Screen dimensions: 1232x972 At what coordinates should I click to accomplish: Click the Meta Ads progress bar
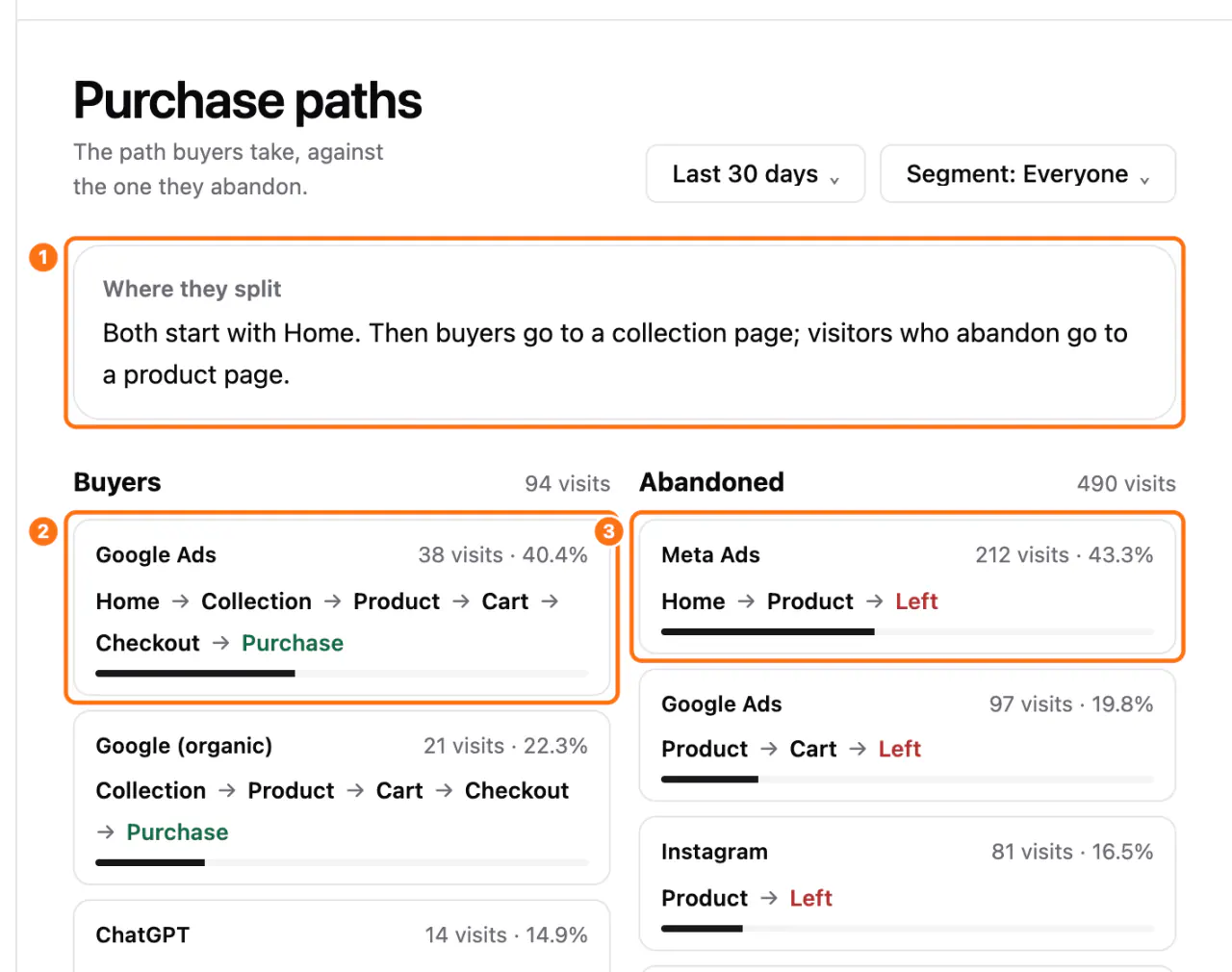[x=908, y=632]
